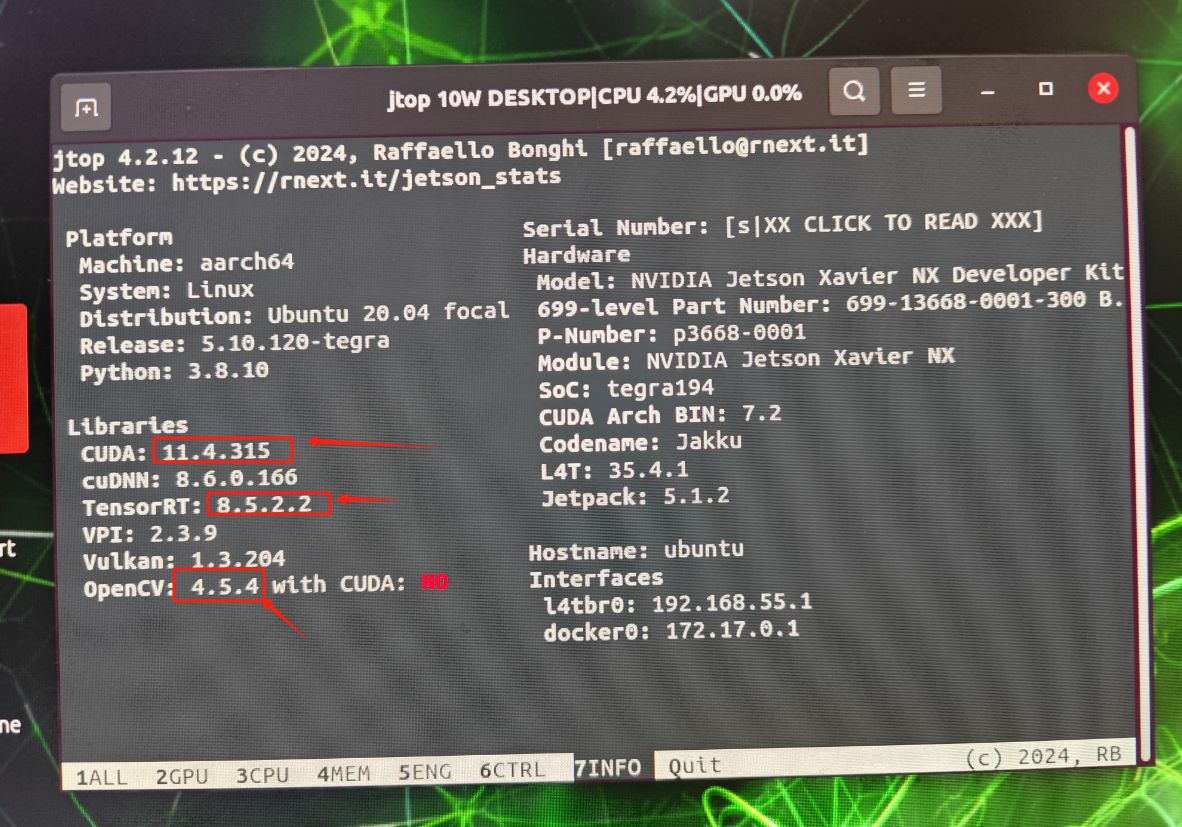Click the 699-level Part Number line
The width and height of the screenshot is (1182, 827).
[x=830, y=304]
